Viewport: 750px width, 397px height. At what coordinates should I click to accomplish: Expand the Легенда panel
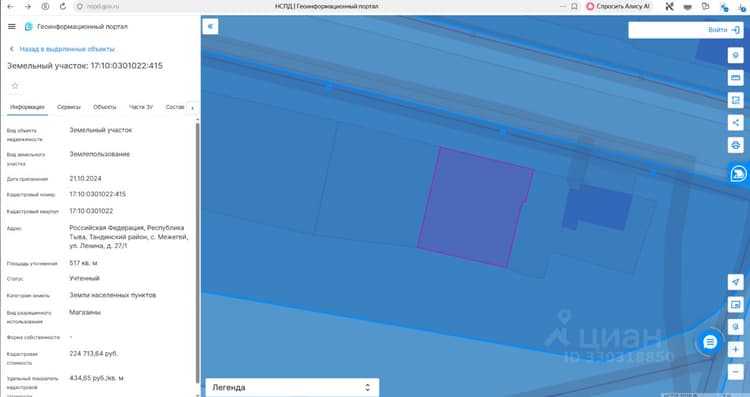[x=292, y=387]
